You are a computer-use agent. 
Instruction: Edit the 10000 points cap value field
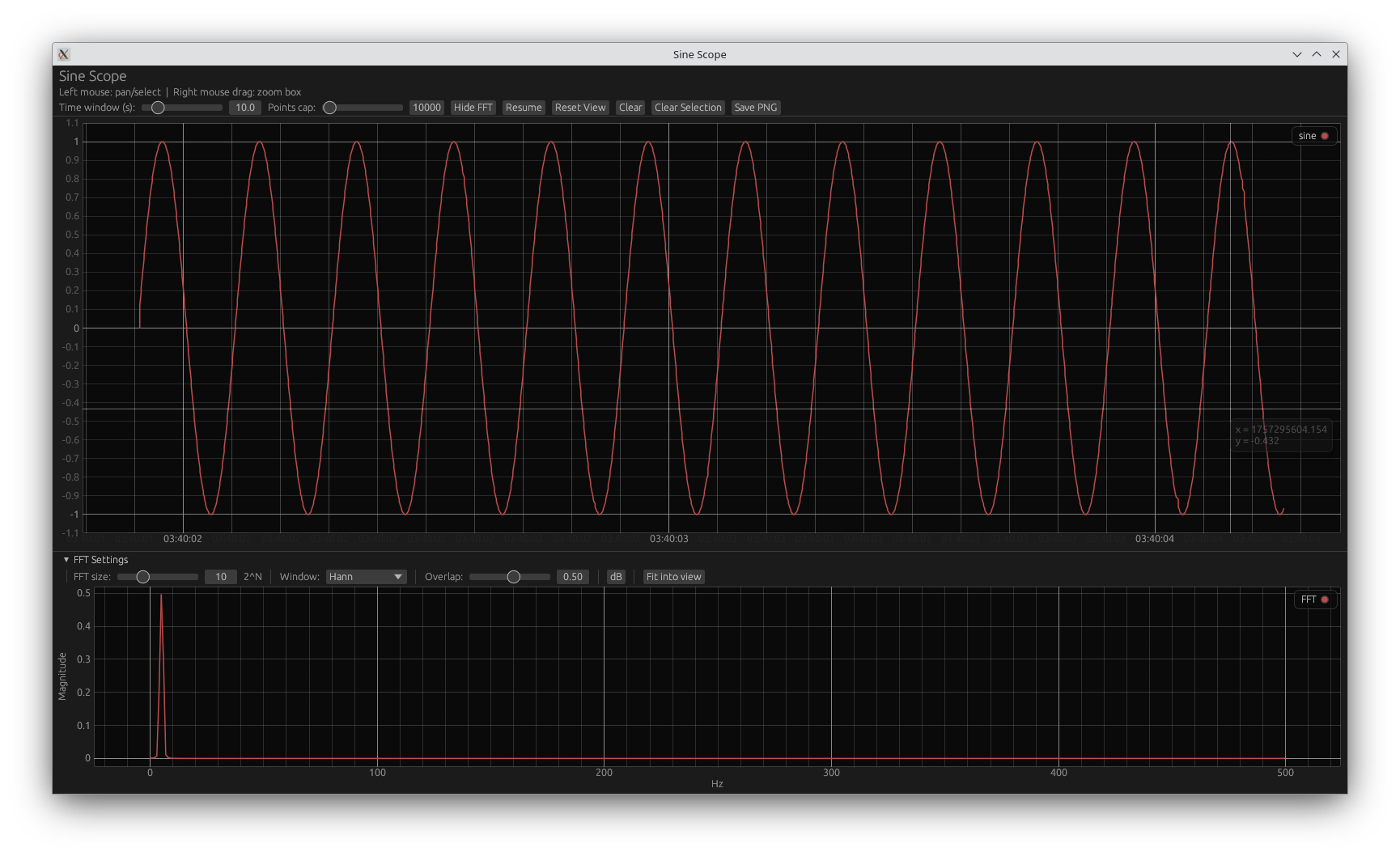[x=426, y=107]
